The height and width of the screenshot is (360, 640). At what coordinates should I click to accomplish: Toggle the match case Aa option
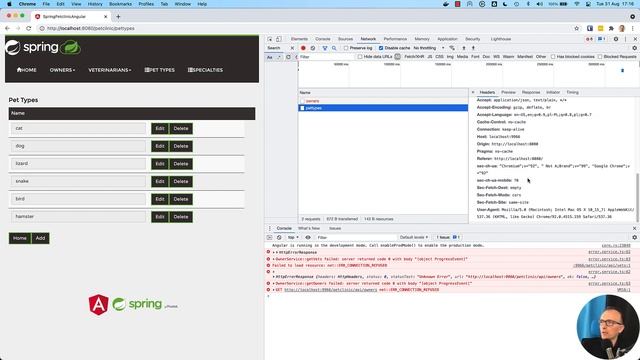(270, 57)
